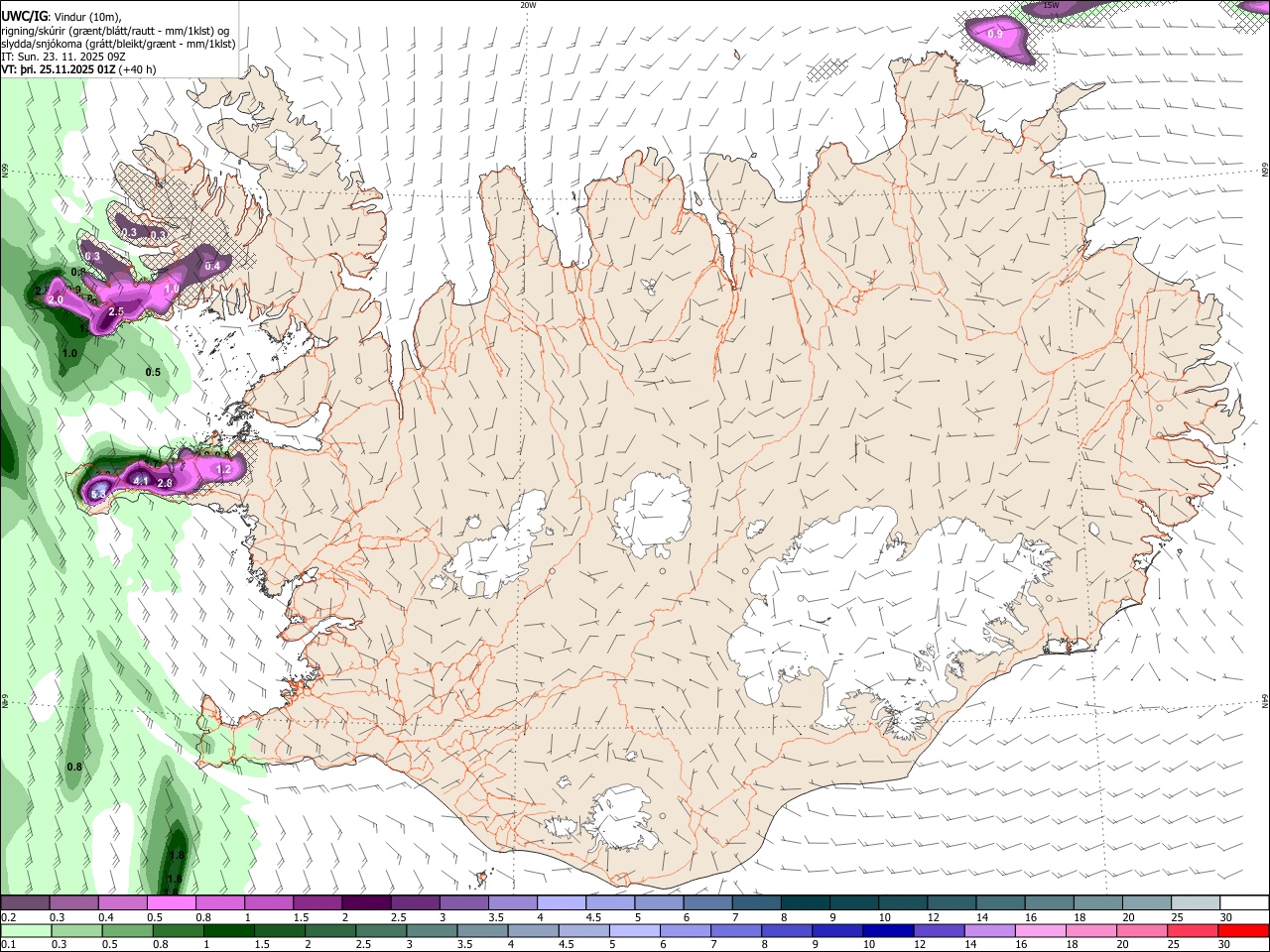This screenshot has height=952, width=1270.
Task: Click the 0.2 label in the upper legend row
Action: pos(7,917)
